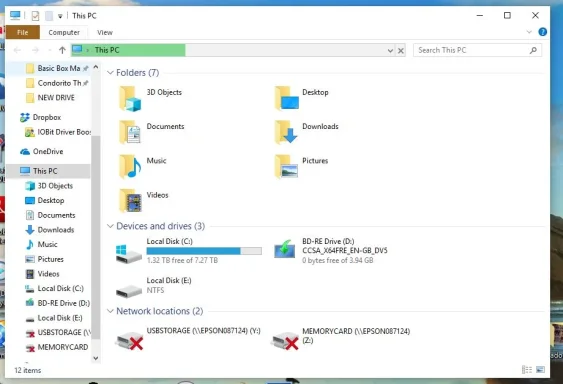
Task: Select Pictures in the sidebar tree
Action: click(44, 259)
